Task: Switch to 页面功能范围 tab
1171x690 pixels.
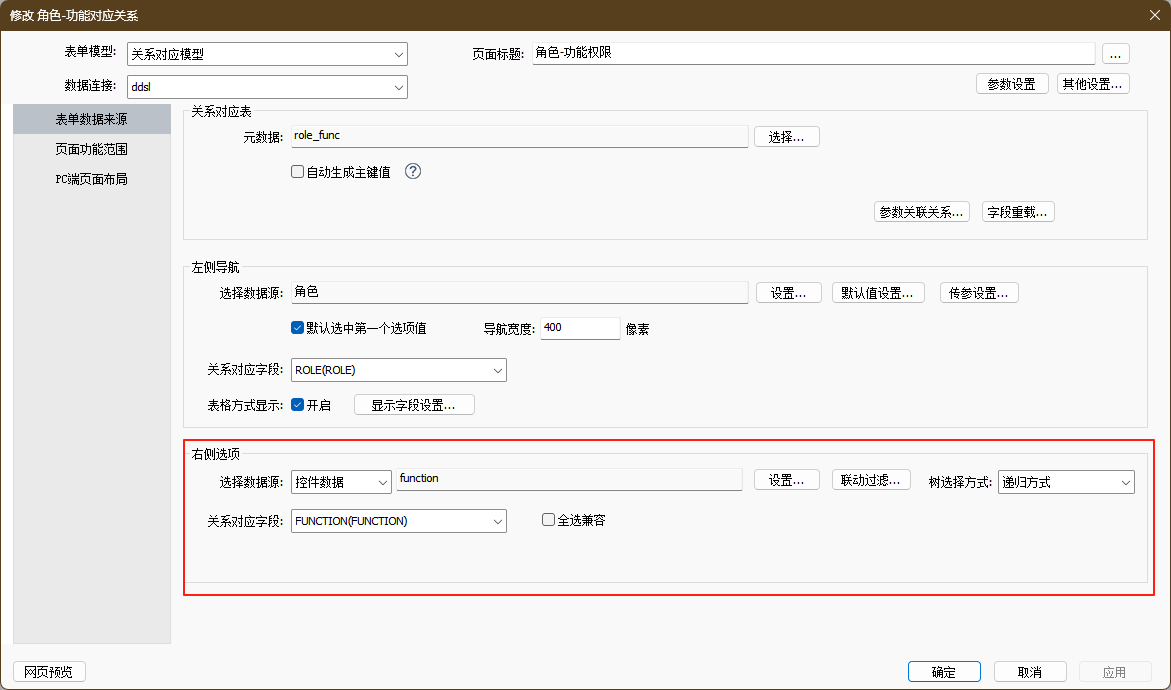Action: click(x=91, y=149)
